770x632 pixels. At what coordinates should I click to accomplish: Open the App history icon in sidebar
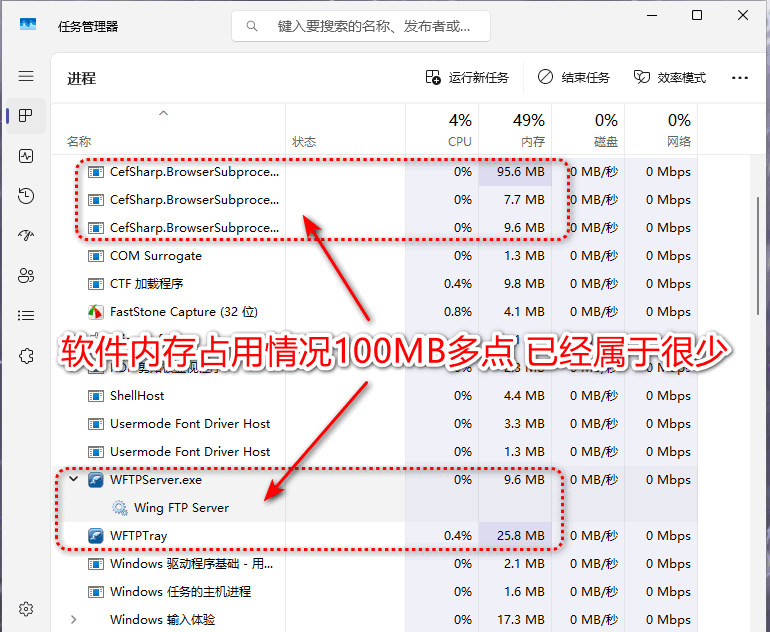click(26, 196)
